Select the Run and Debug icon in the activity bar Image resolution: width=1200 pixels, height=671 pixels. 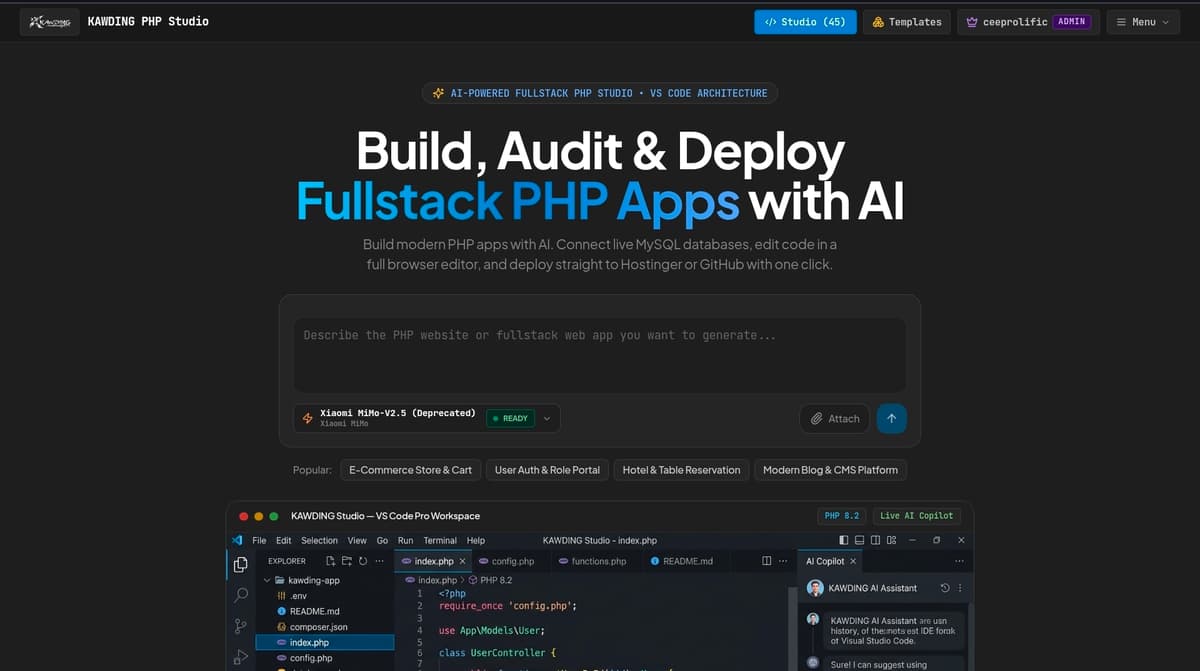pos(240,658)
